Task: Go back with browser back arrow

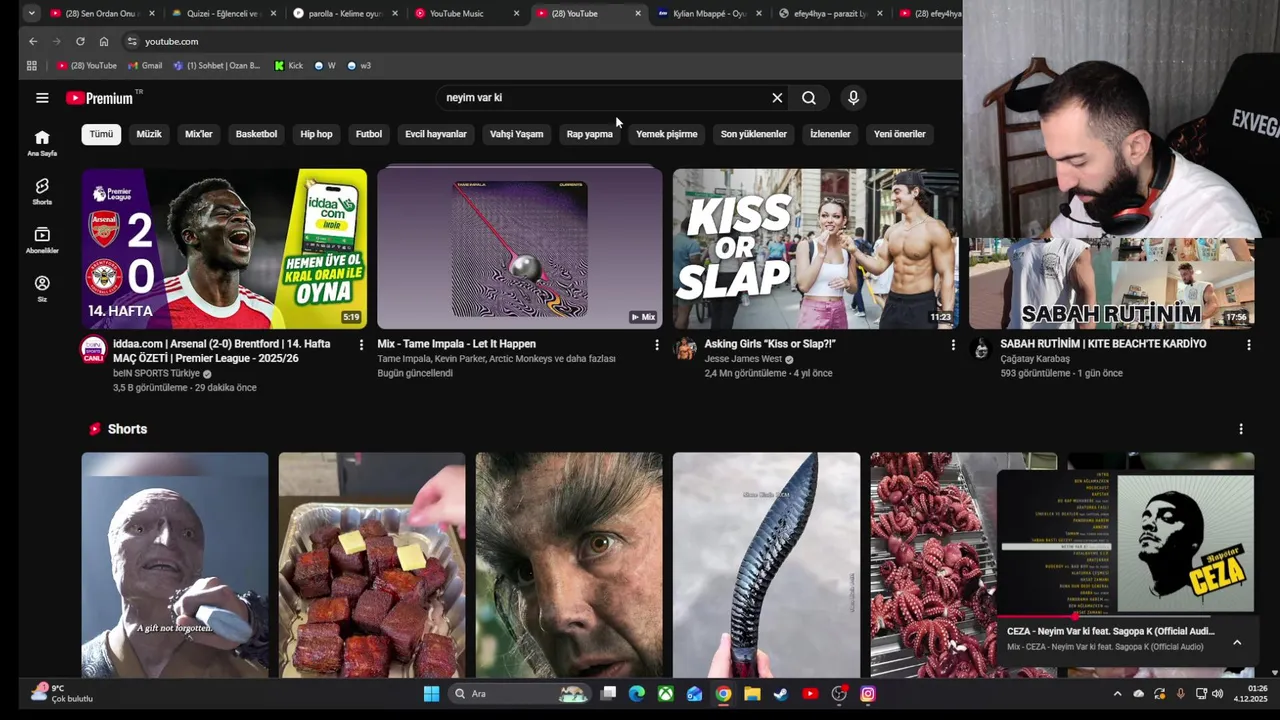Action: (33, 41)
